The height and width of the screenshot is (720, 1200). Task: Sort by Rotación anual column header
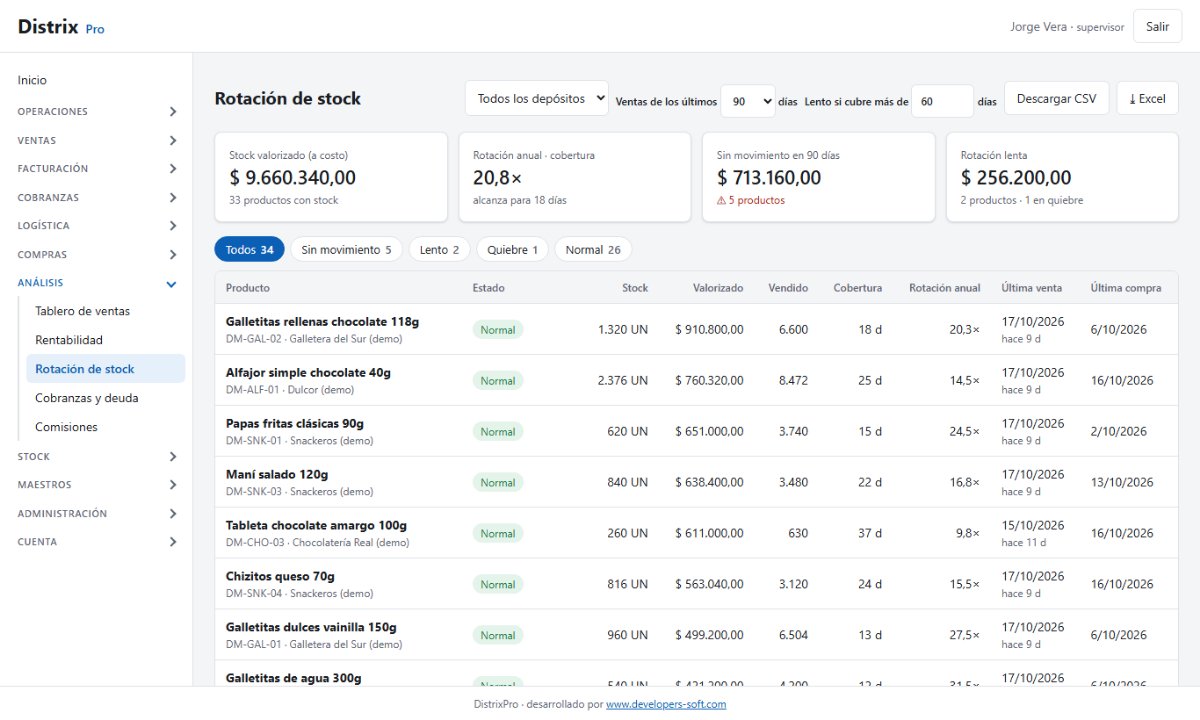944,288
